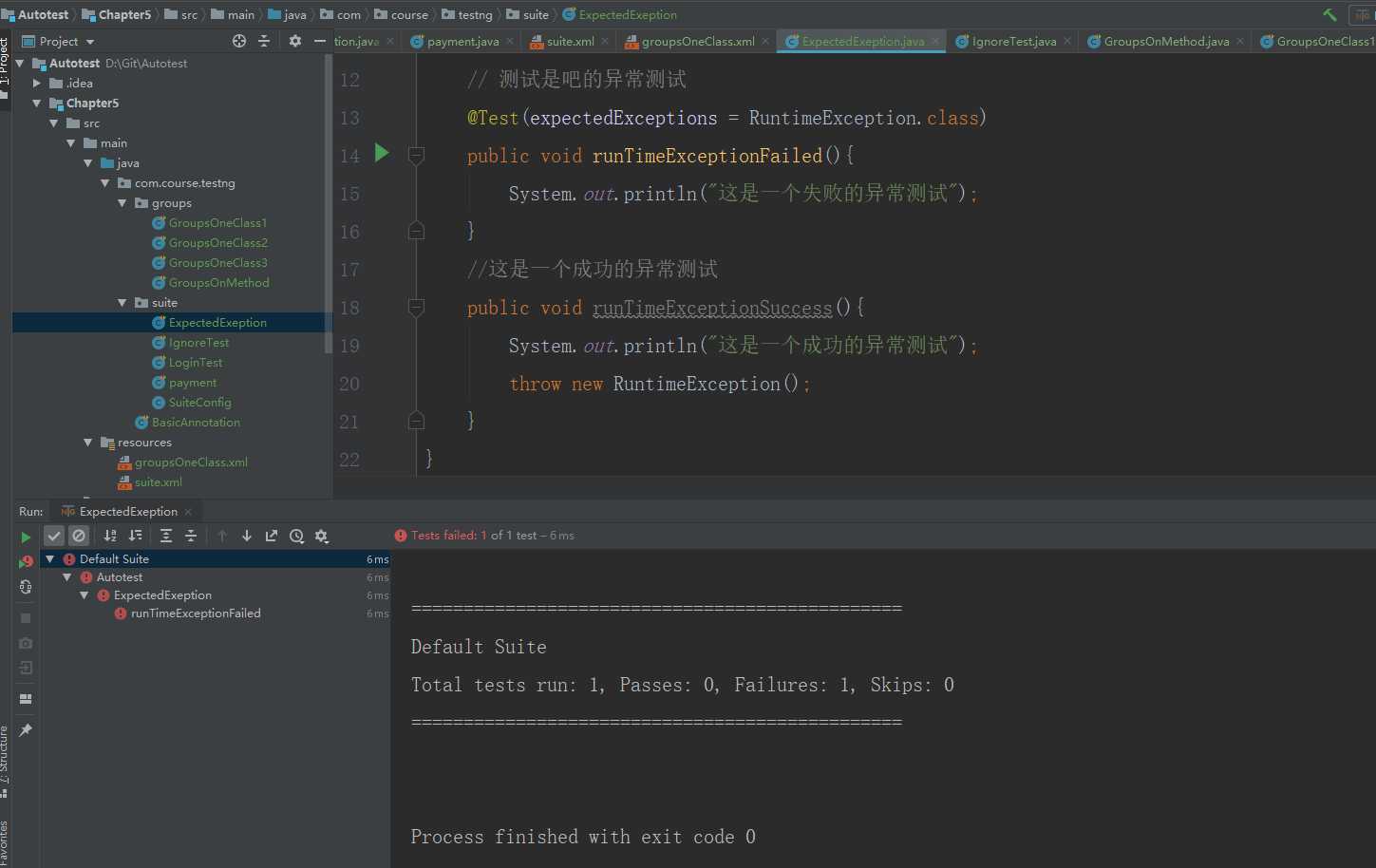Select LoginTest in project tree
Image resolution: width=1376 pixels, height=868 pixels.
(196, 362)
